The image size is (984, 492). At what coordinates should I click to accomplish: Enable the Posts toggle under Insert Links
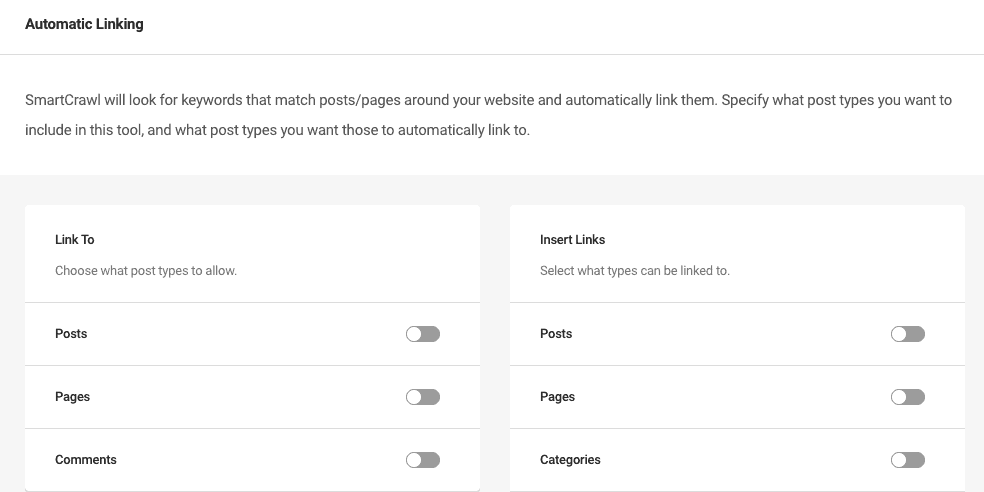(x=908, y=334)
